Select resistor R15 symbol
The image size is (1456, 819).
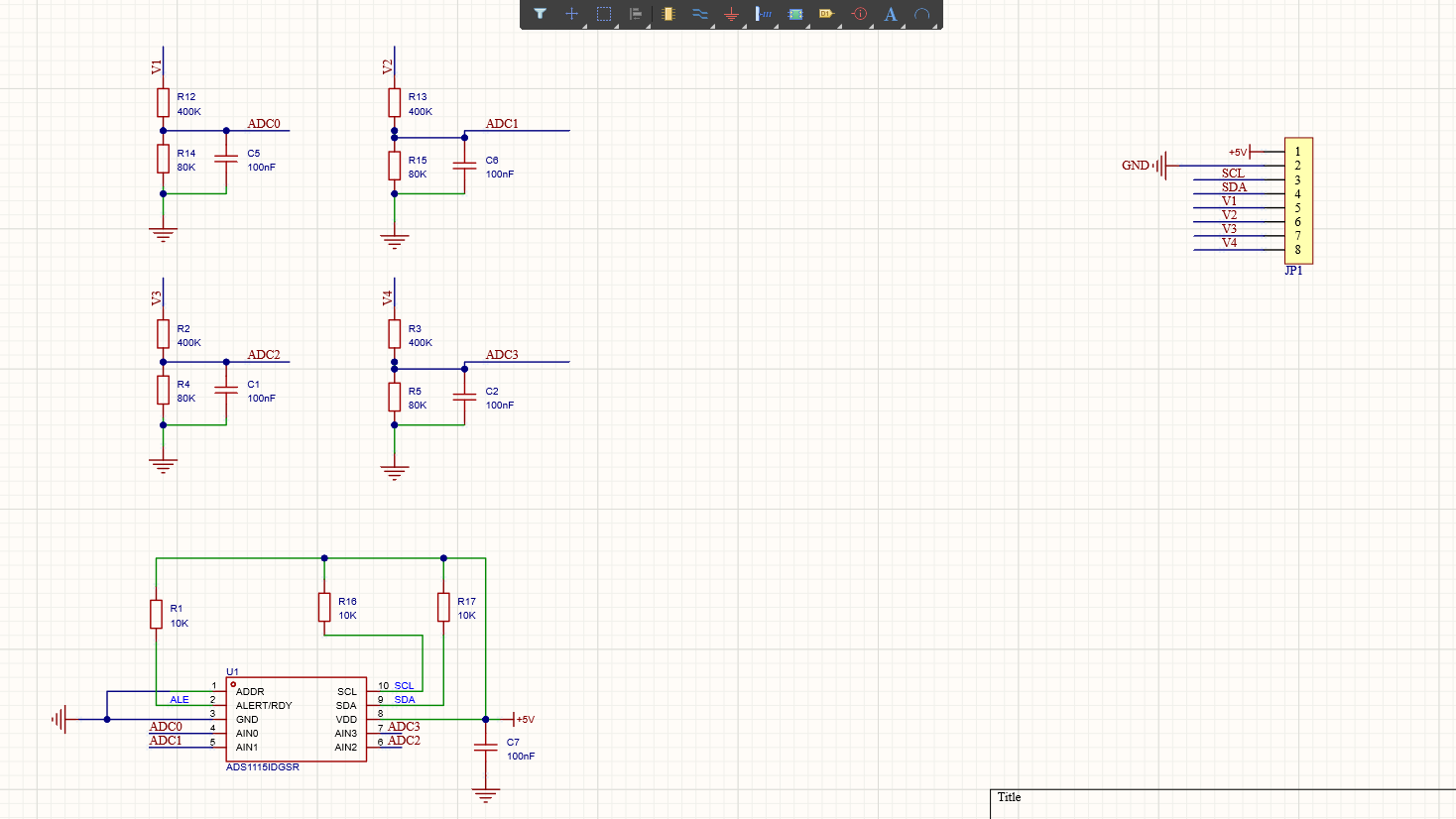[x=395, y=166]
